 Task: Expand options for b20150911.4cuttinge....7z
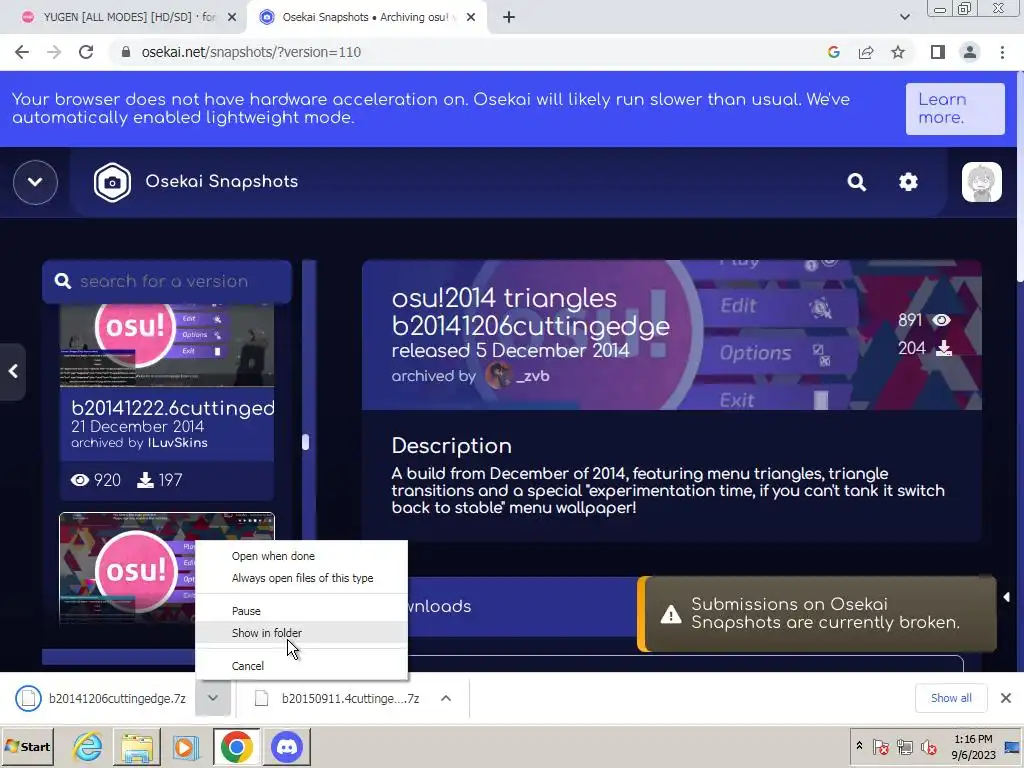click(446, 699)
